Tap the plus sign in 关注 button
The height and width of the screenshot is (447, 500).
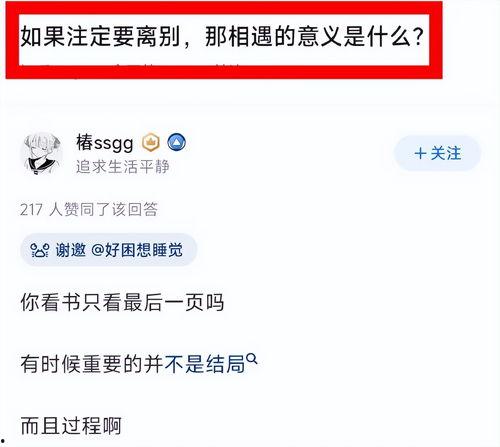click(420, 154)
